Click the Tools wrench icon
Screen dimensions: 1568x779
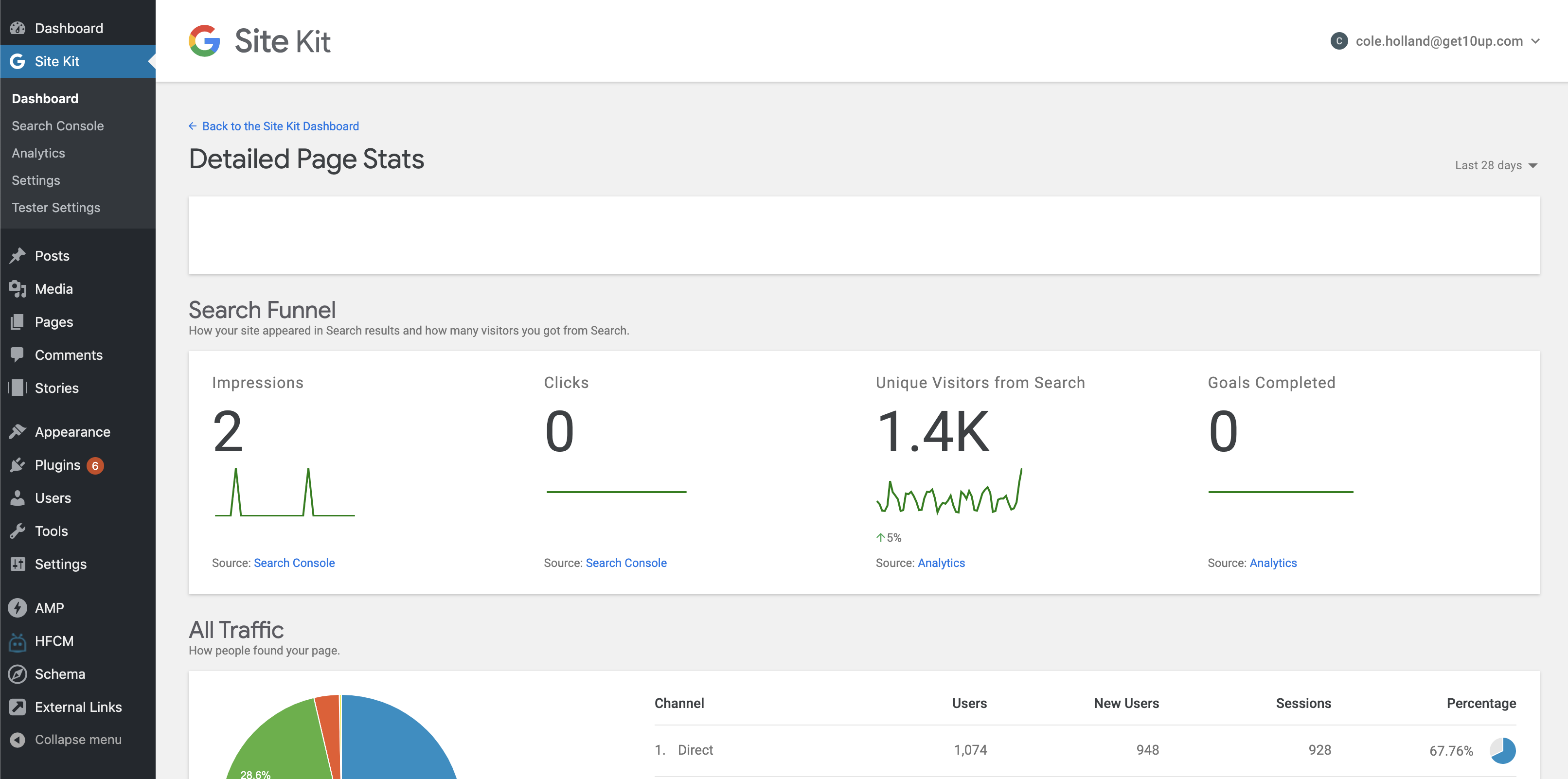tap(18, 531)
